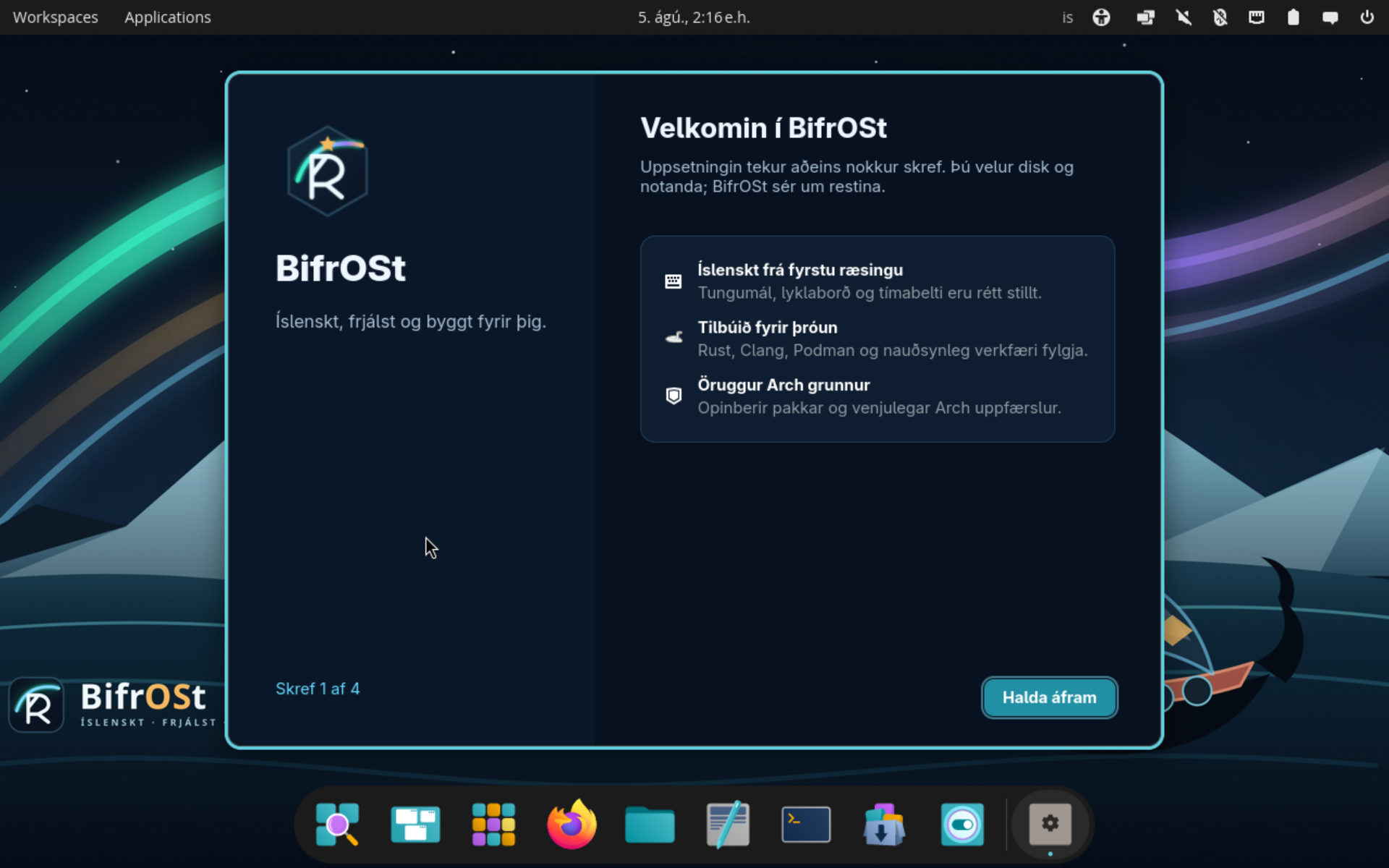Click the tagline 'Íslenskt, frjálst og byggt fyrir þig.'
The image size is (1389, 868).
(x=411, y=322)
